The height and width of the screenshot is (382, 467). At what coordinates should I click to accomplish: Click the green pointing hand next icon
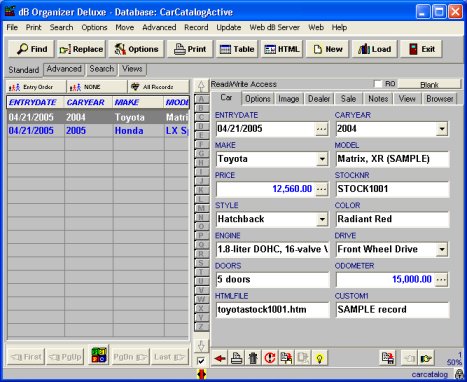(426, 359)
